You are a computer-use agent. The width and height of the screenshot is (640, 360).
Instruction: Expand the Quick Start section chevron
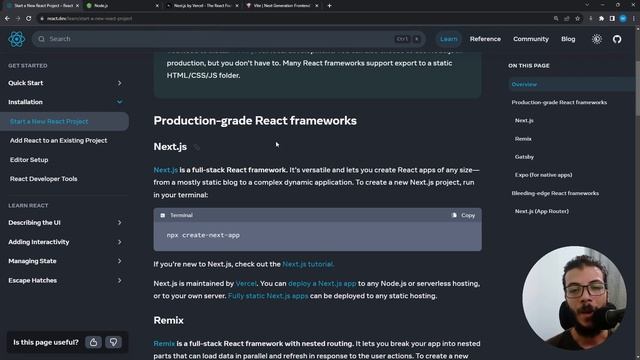(120, 83)
